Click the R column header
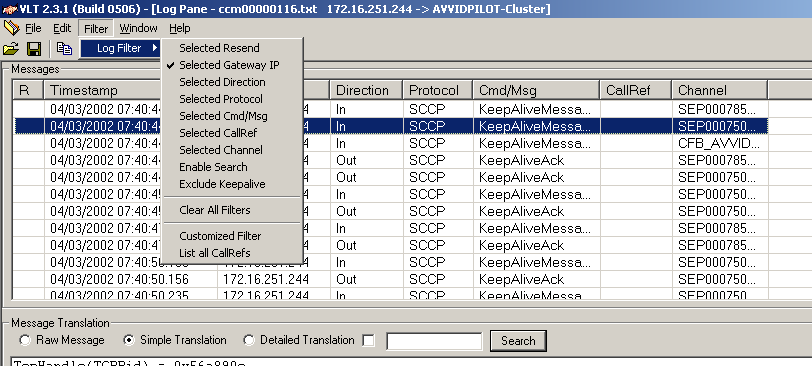This screenshot has width=812, height=366. click(28, 90)
